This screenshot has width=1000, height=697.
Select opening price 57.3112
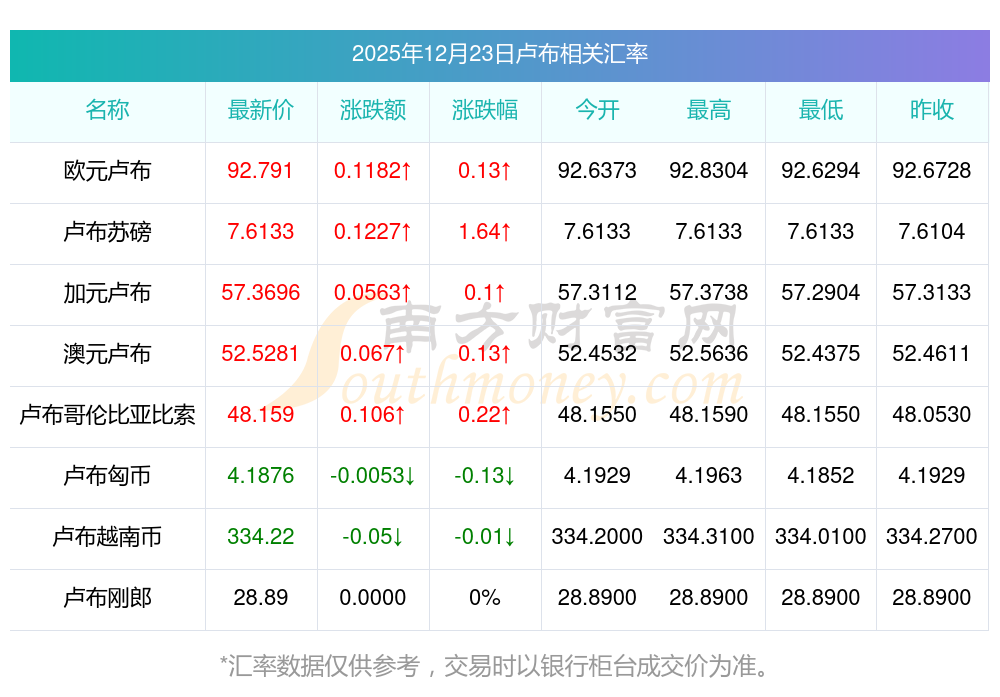coord(597,293)
